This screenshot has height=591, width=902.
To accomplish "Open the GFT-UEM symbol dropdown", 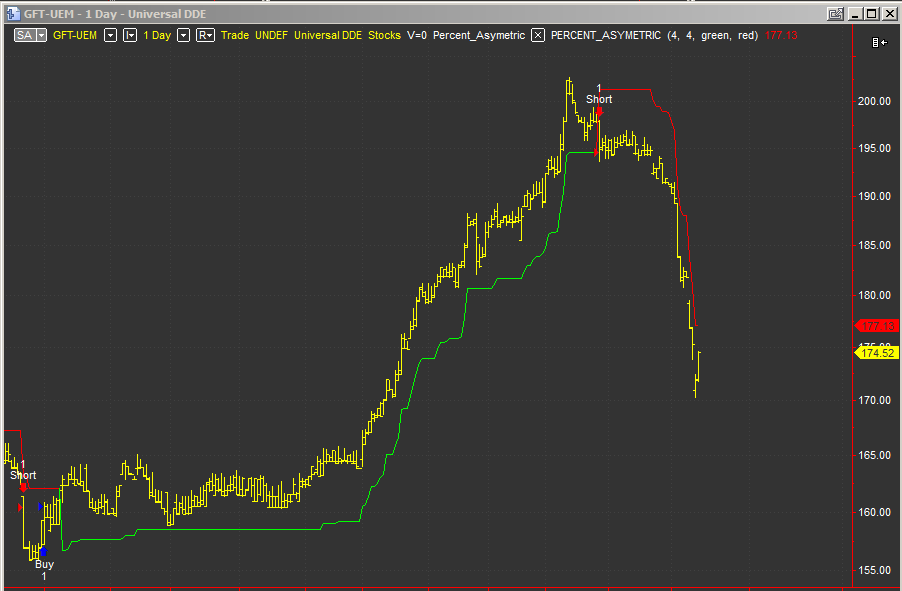I will (110, 34).
